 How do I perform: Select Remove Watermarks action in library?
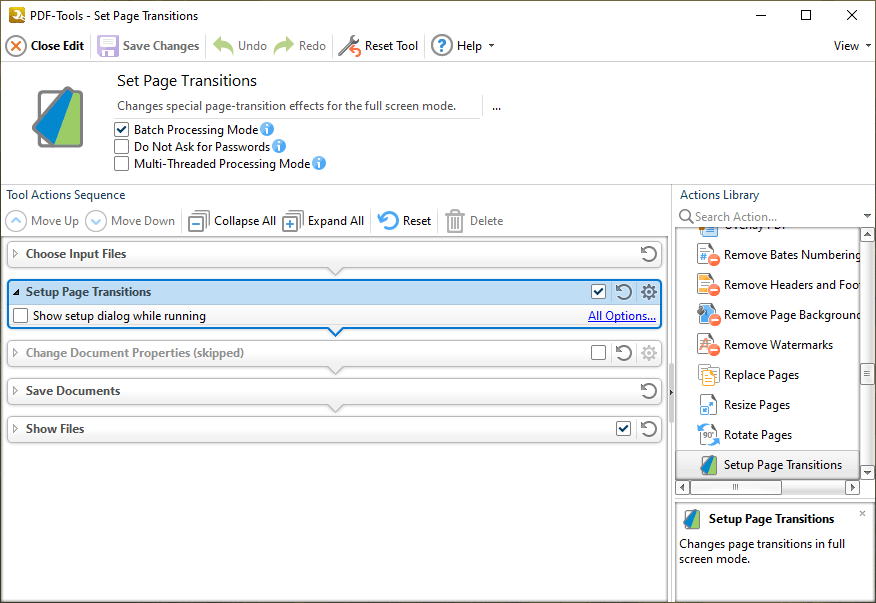coord(777,345)
